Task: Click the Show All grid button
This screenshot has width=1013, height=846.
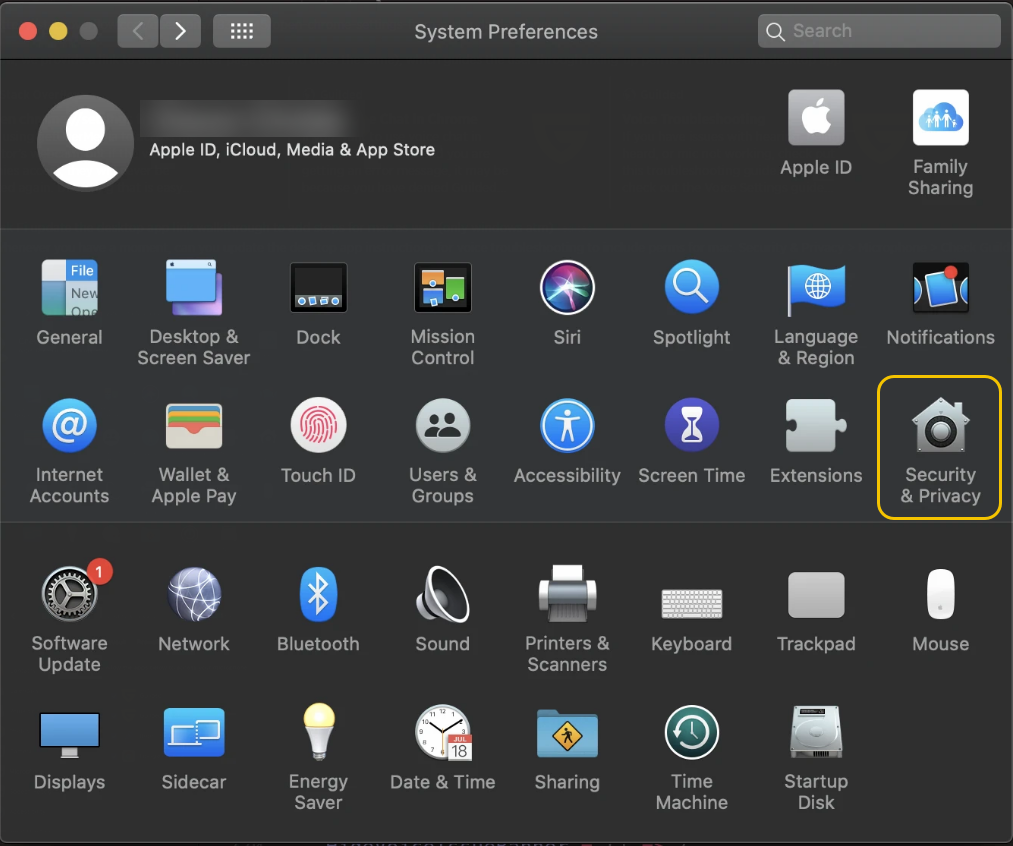Action: [x=242, y=31]
